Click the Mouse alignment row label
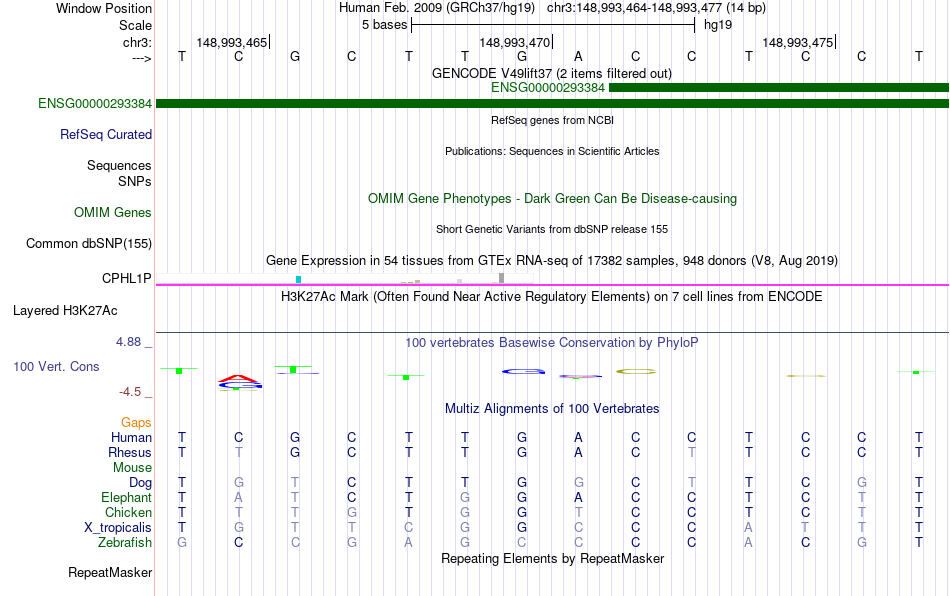 (x=132, y=468)
